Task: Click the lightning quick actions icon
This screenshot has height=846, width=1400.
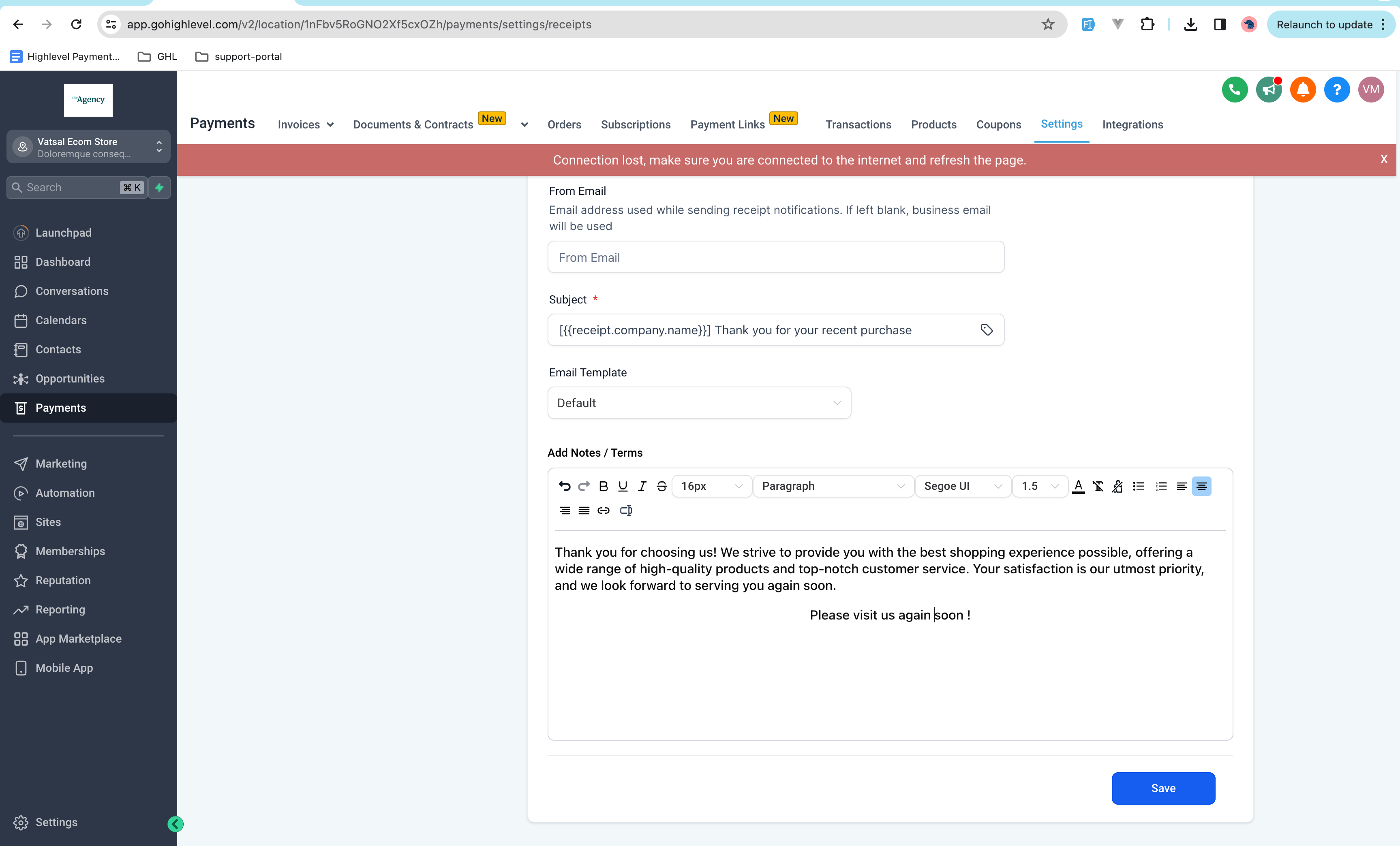Action: click(159, 187)
